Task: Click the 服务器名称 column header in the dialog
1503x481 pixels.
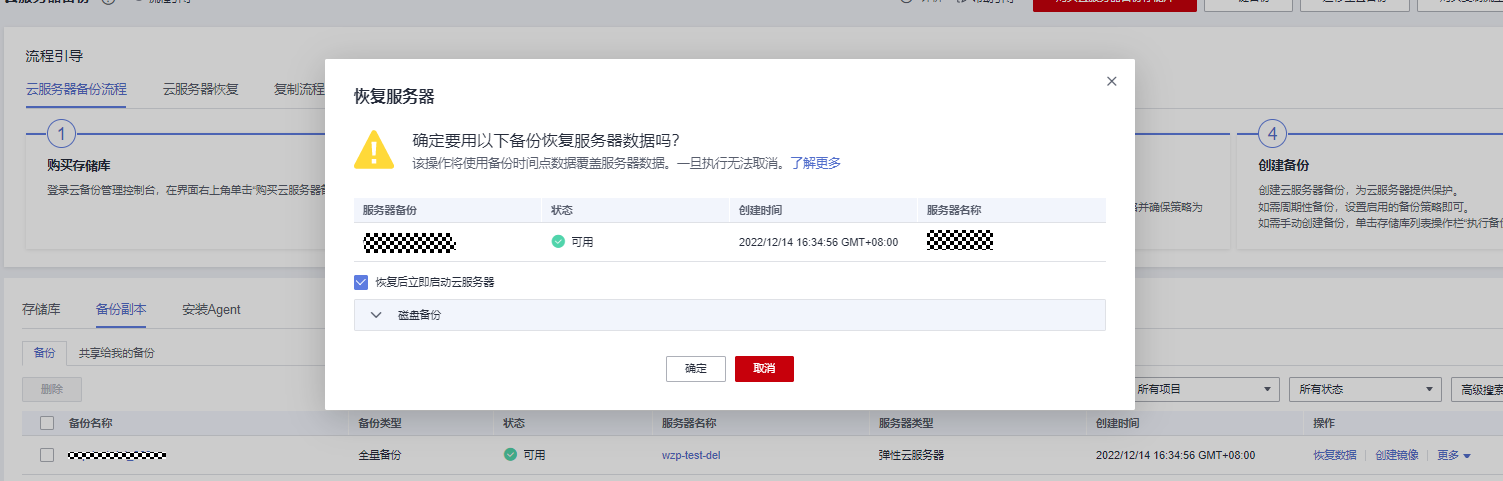Action: 953,210
